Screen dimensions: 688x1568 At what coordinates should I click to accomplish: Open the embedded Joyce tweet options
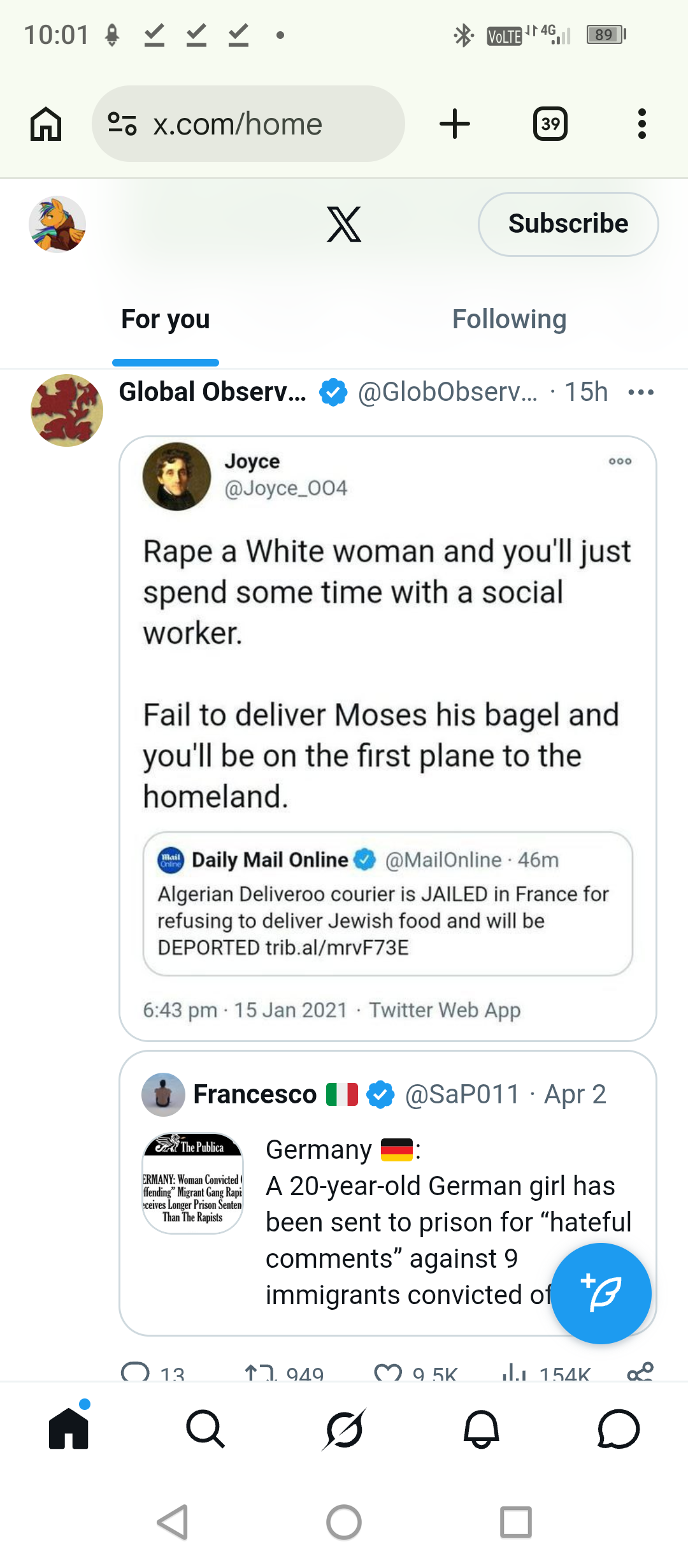pos(620,461)
